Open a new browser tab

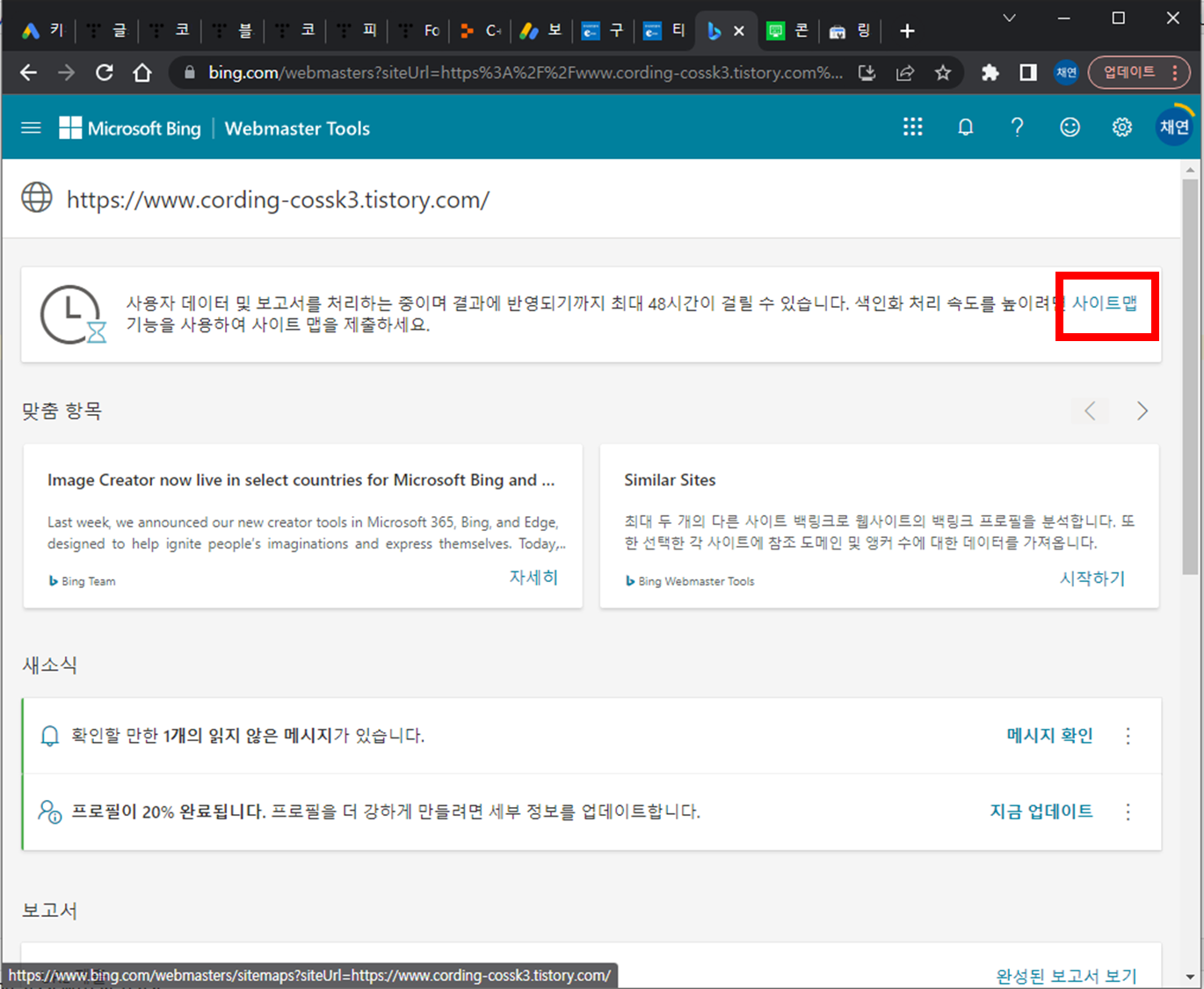tap(908, 31)
